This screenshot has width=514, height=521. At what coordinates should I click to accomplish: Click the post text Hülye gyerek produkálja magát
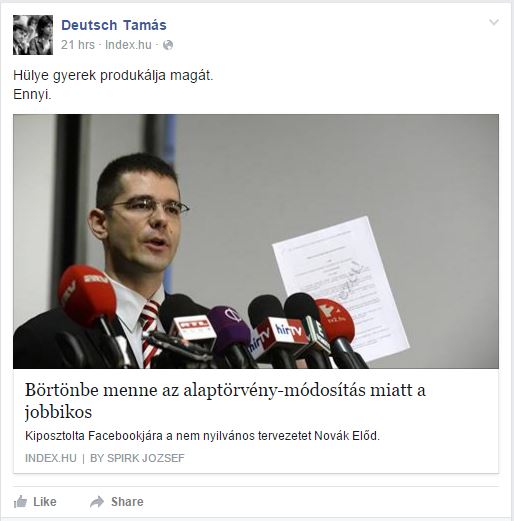(113, 76)
